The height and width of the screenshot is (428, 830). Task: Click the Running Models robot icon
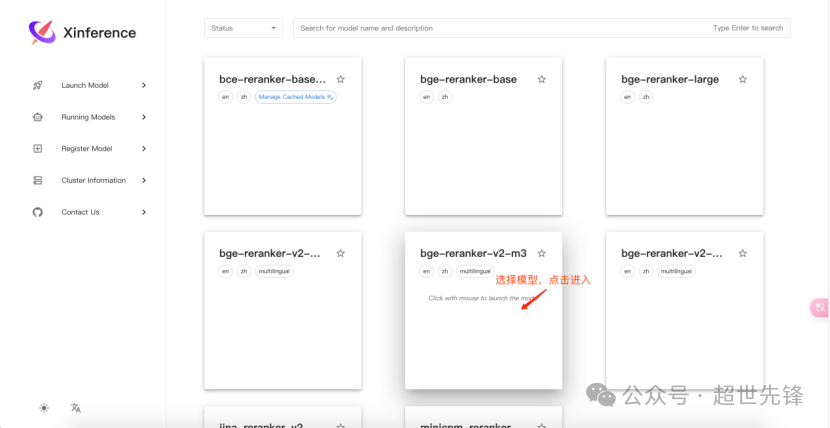[38, 117]
